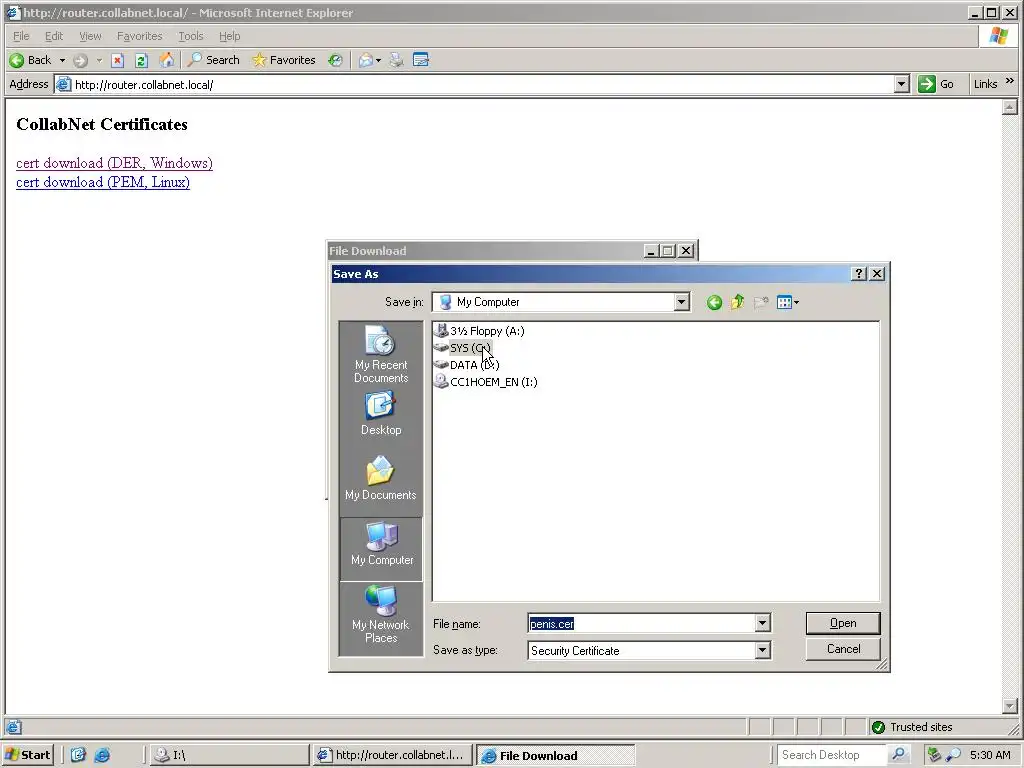Open the Favorites pane in toolbar
The height and width of the screenshot is (768, 1024).
(284, 60)
